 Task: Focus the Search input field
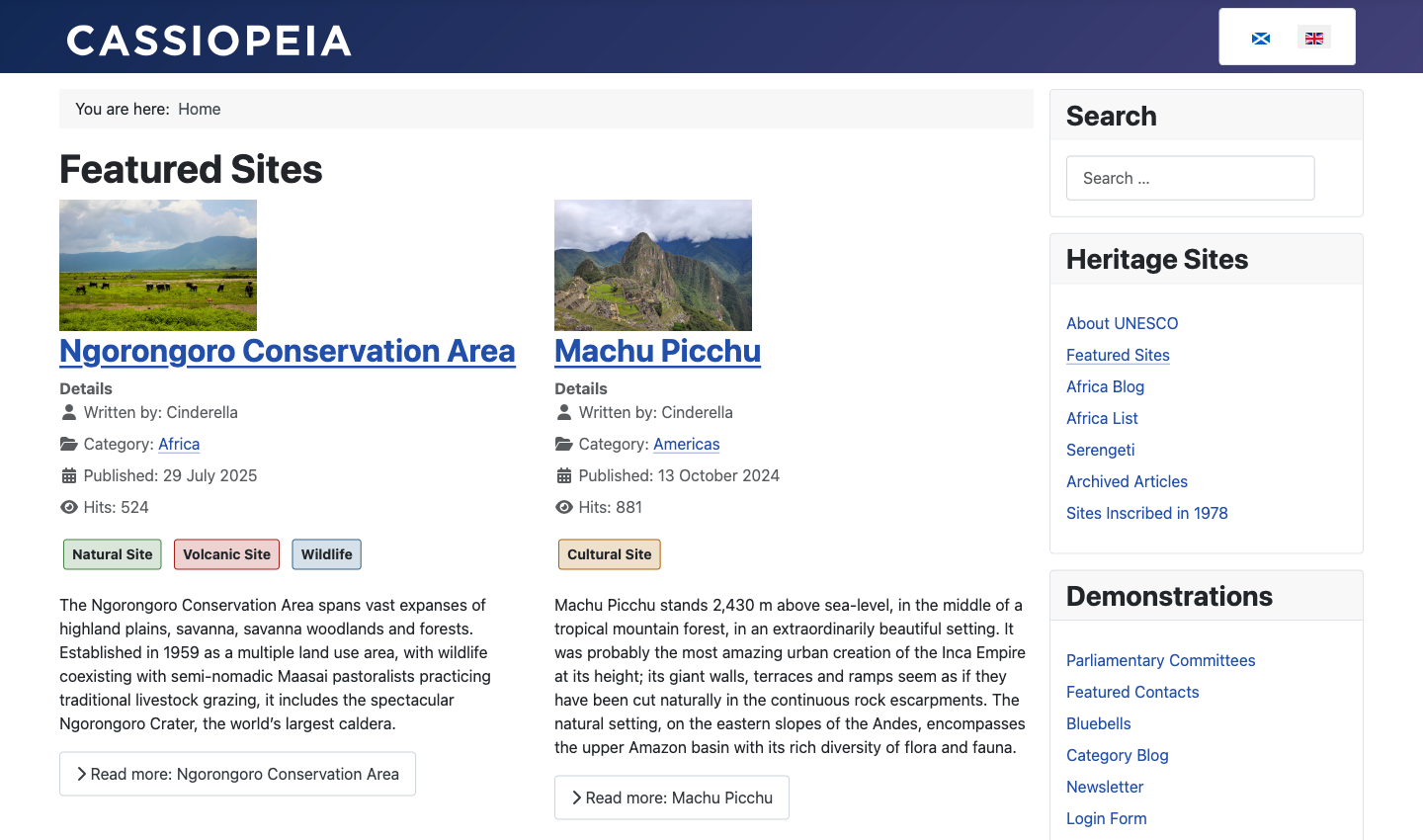click(1191, 178)
